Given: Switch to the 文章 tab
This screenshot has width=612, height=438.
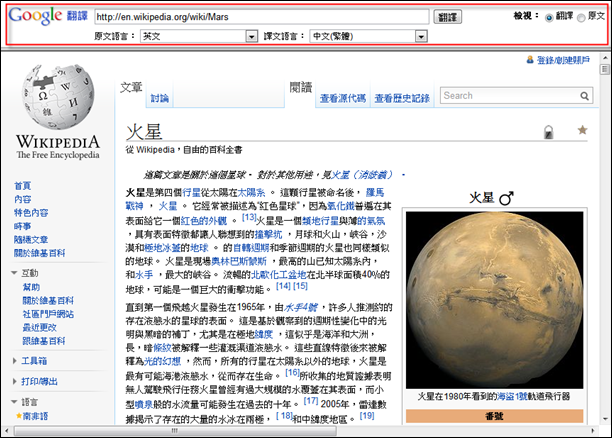Looking at the screenshot, I should pyautogui.click(x=131, y=87).
